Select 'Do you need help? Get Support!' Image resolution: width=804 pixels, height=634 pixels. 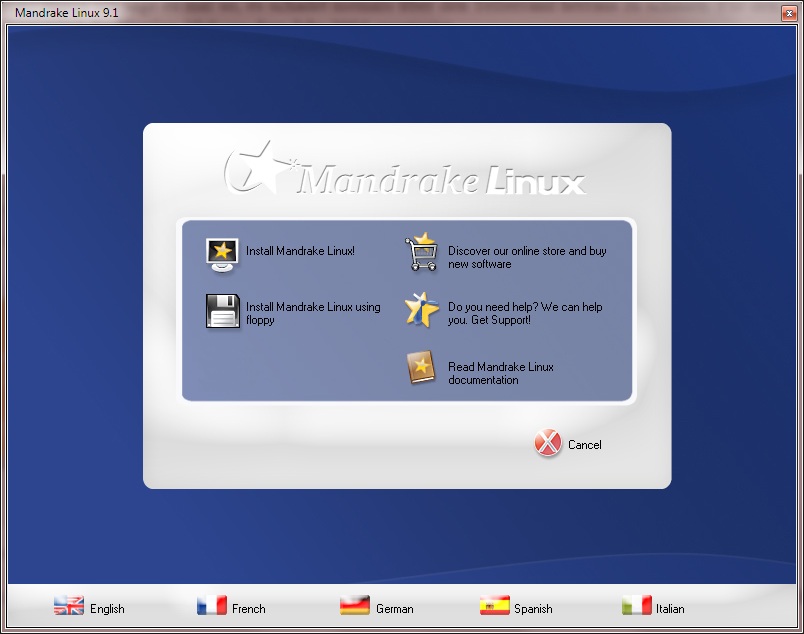point(525,313)
